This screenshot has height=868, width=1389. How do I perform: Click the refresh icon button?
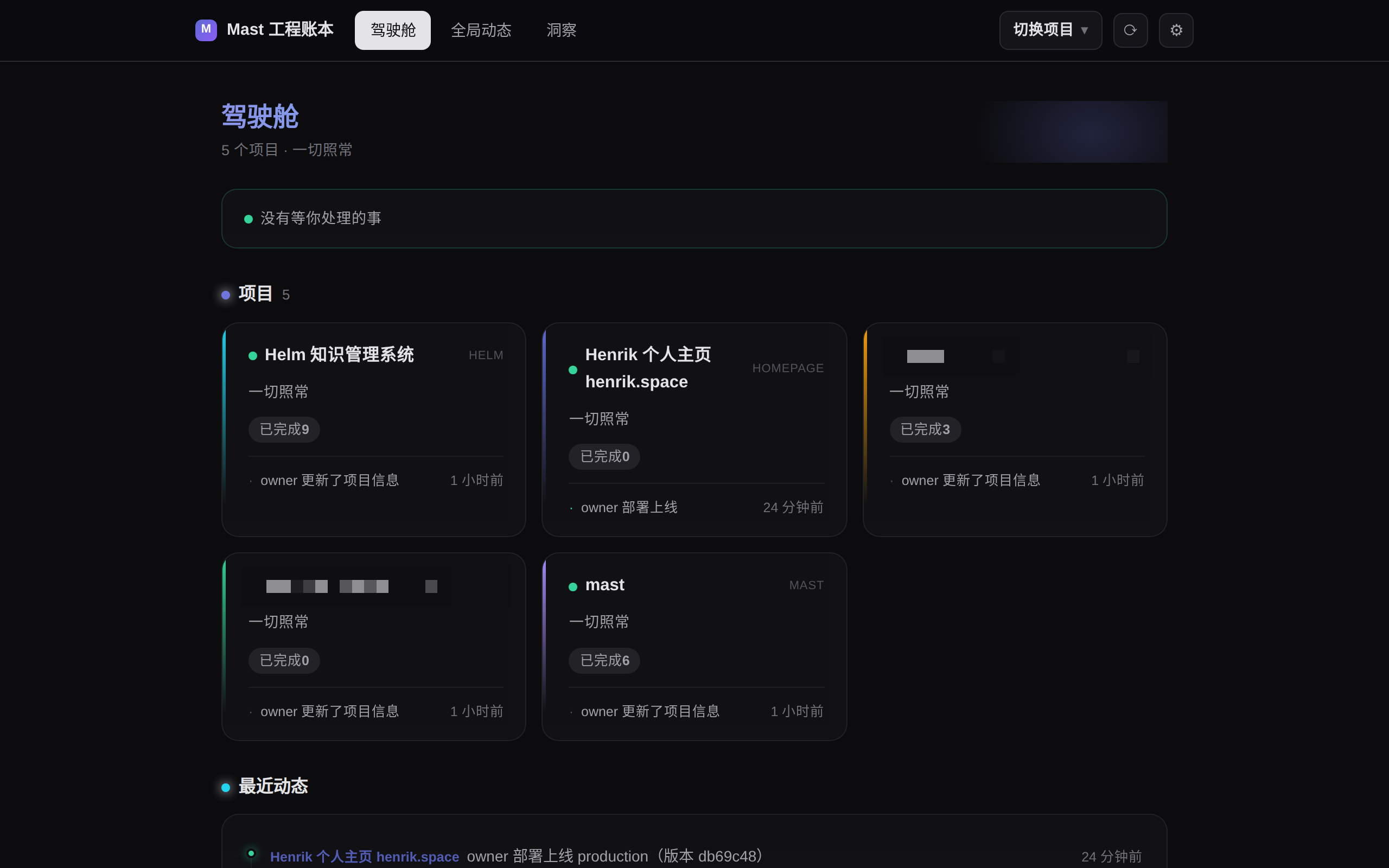click(1130, 30)
